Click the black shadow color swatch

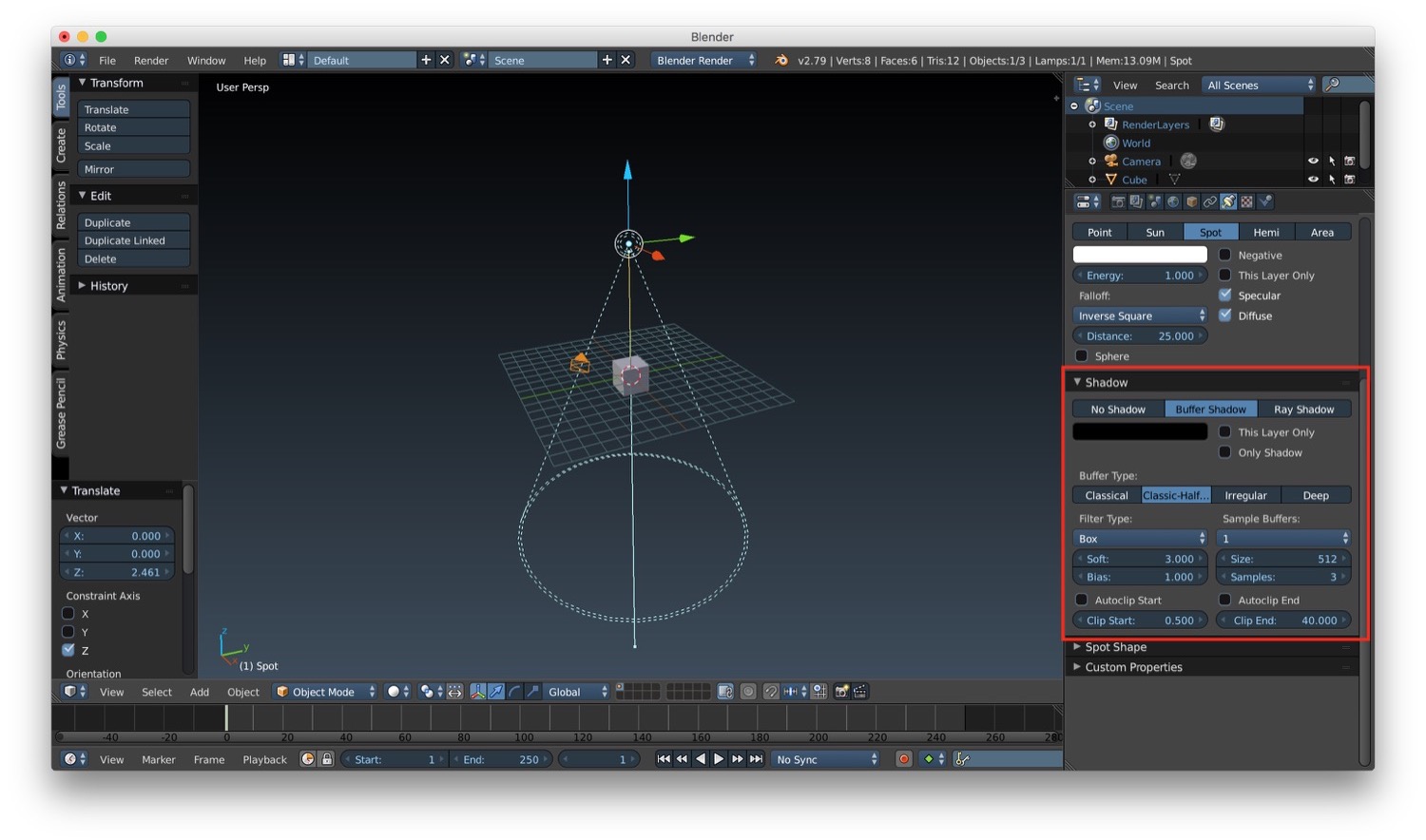click(x=1140, y=431)
